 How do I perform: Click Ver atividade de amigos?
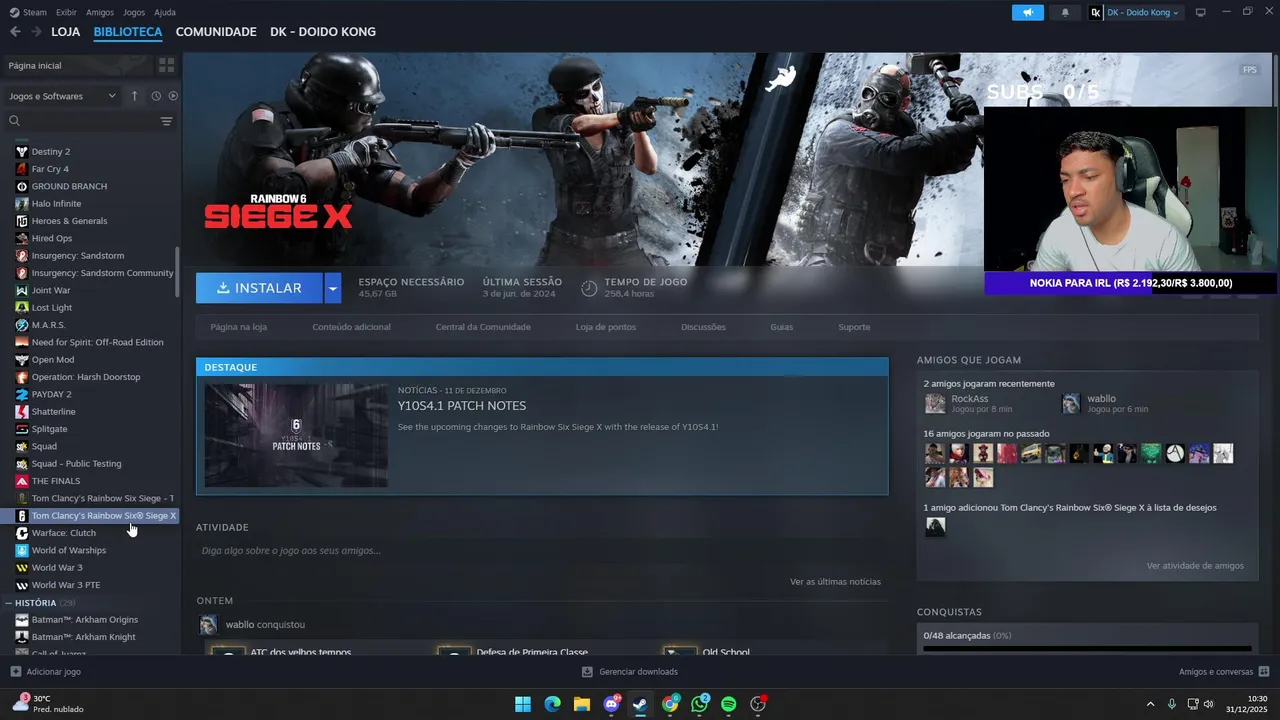pos(1195,566)
